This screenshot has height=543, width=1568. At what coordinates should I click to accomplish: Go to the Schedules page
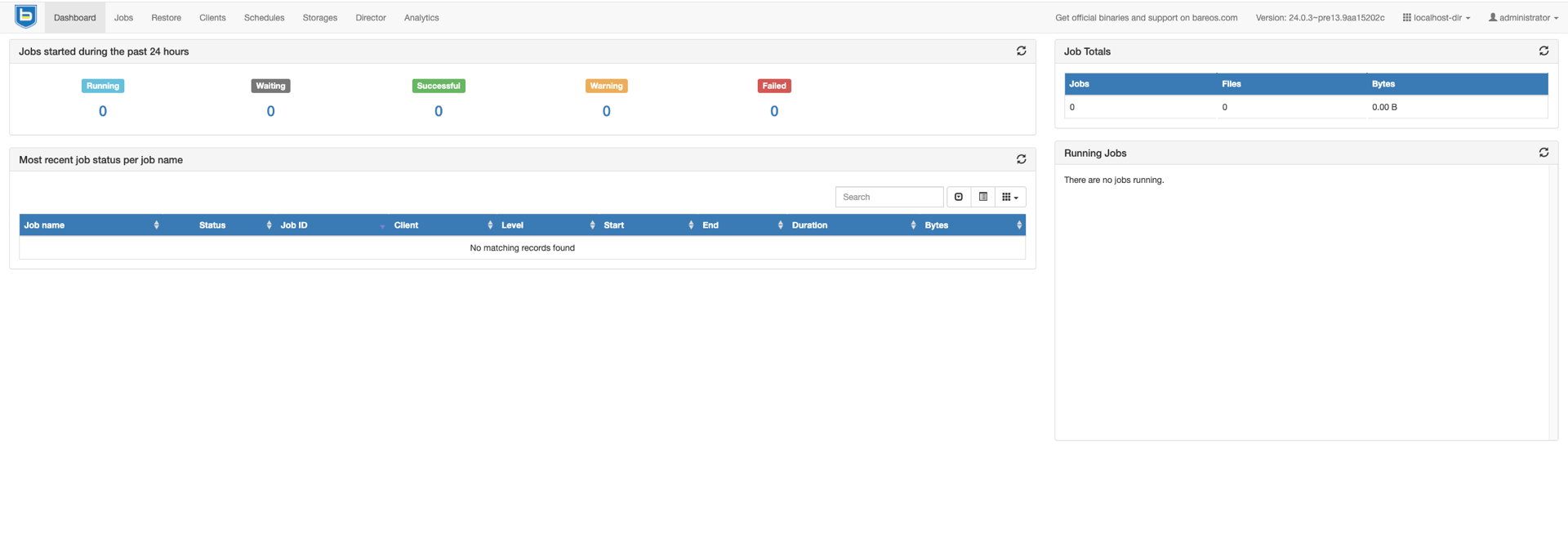264,18
